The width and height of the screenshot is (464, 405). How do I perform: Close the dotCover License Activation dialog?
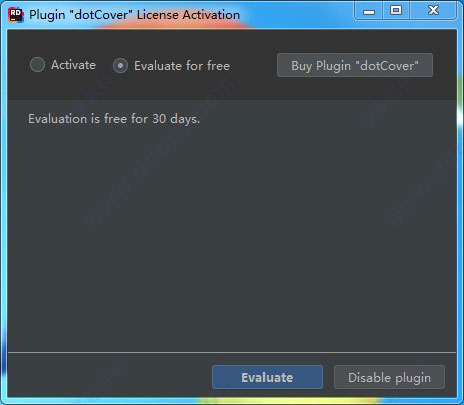(x=433, y=11)
